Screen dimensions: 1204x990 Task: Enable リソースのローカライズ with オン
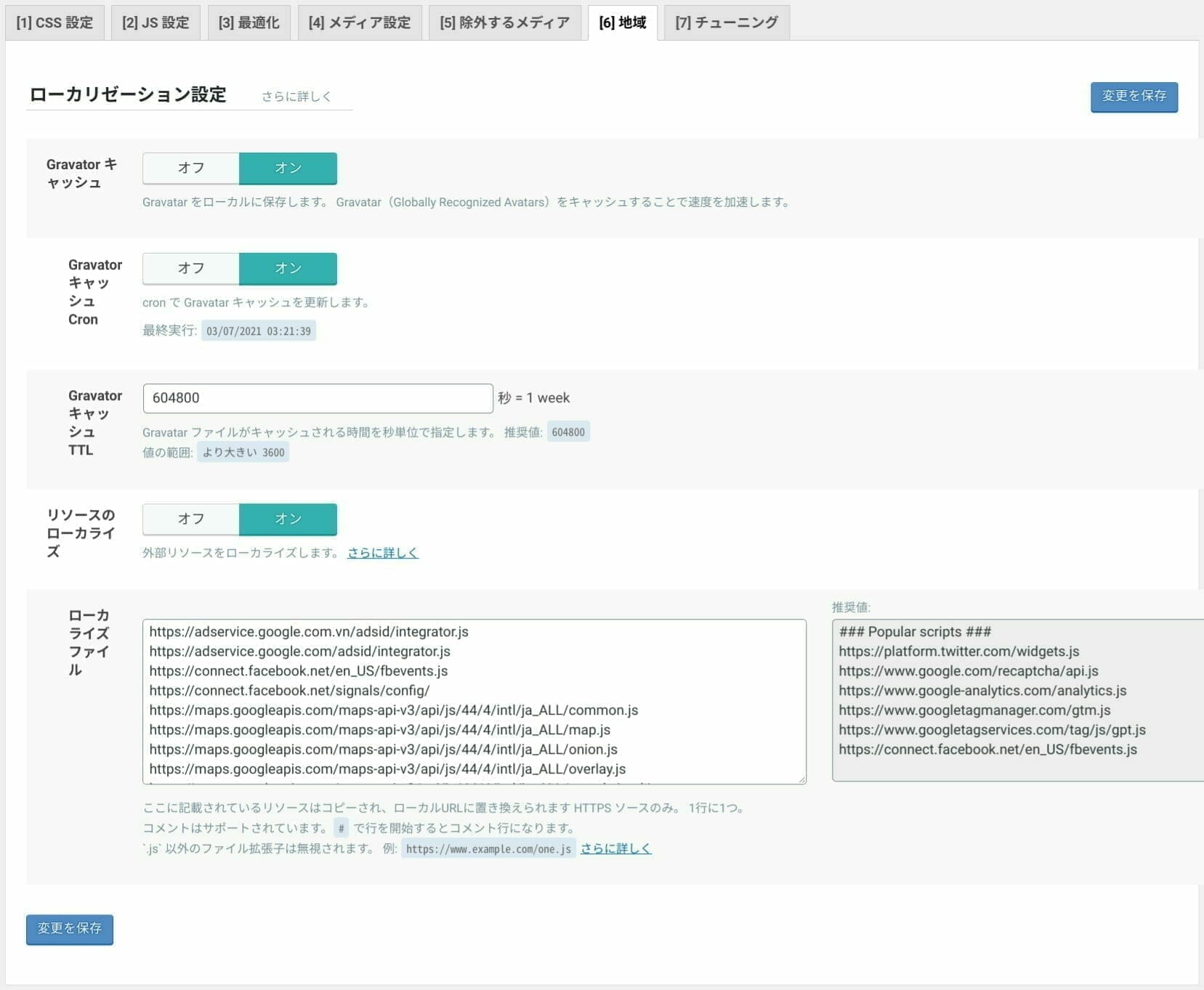tap(288, 519)
